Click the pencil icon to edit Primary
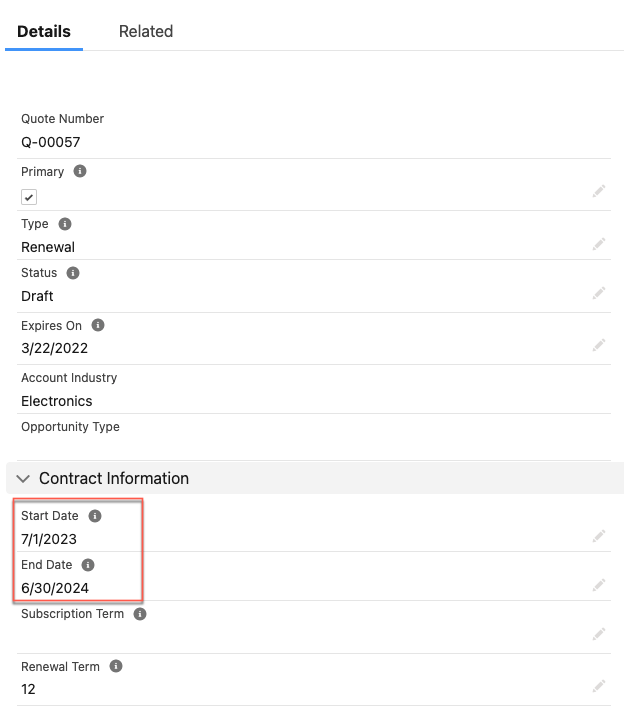624x706 pixels. tap(598, 190)
